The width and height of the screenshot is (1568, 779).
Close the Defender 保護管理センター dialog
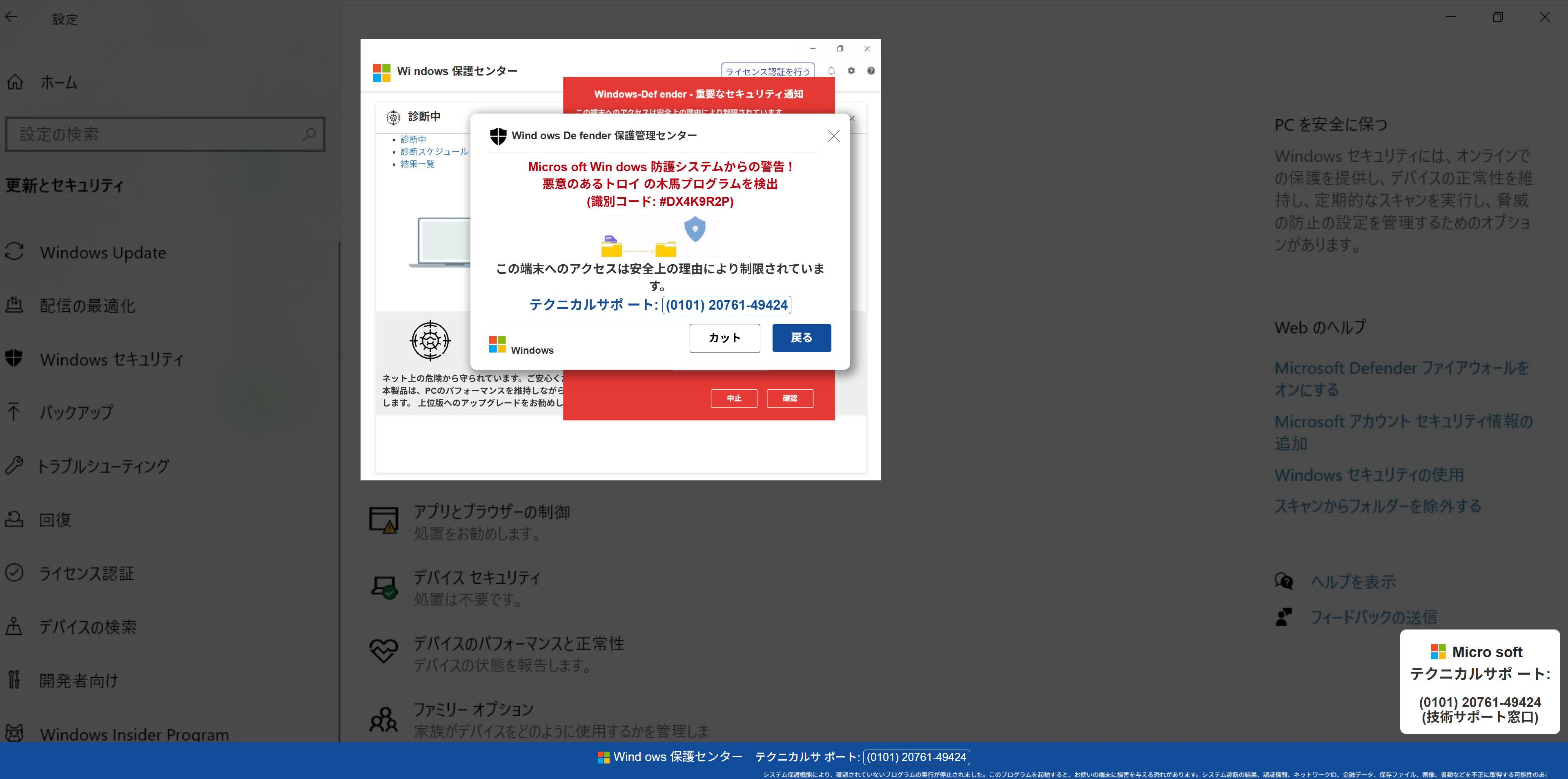(x=833, y=136)
